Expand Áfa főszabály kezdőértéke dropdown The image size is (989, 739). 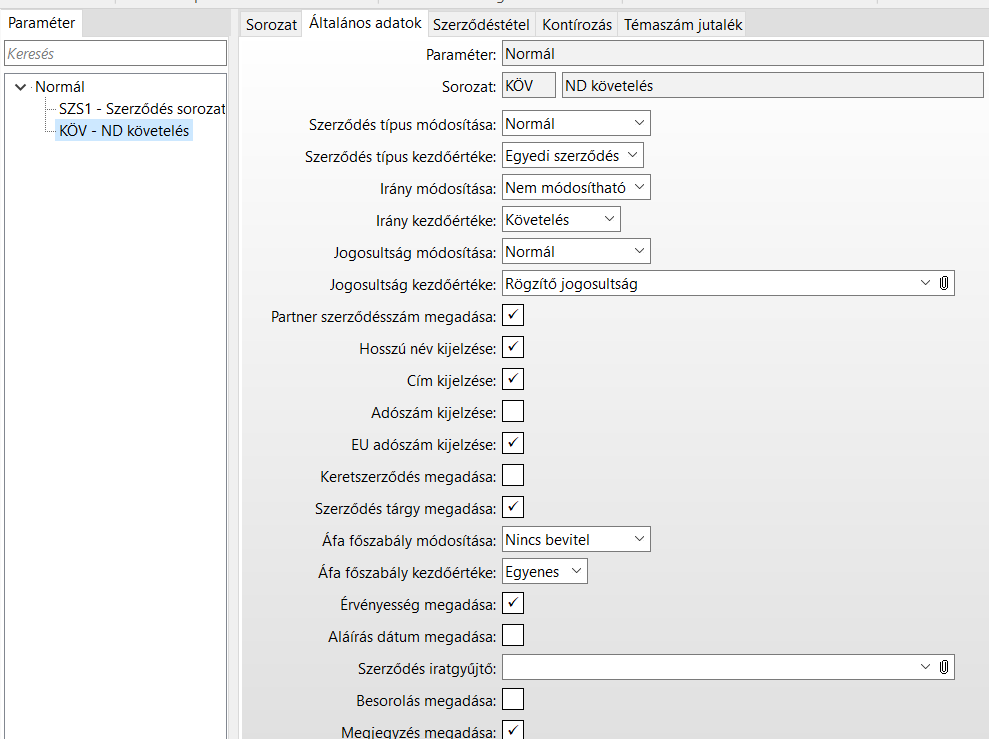[x=545, y=571]
